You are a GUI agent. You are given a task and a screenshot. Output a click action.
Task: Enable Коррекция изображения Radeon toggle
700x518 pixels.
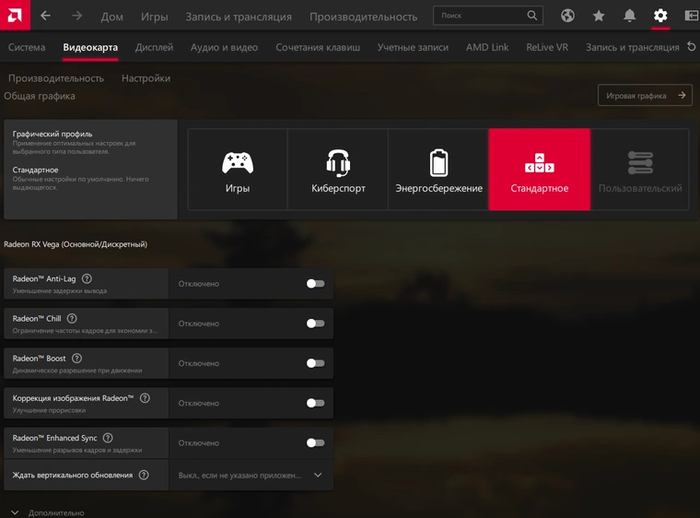[315, 403]
